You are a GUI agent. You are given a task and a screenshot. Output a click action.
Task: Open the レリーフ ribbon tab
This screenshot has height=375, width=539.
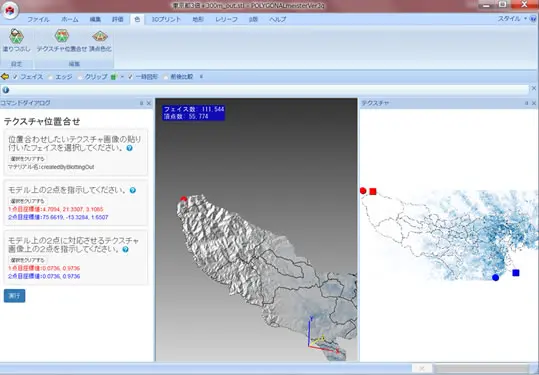coord(226,19)
